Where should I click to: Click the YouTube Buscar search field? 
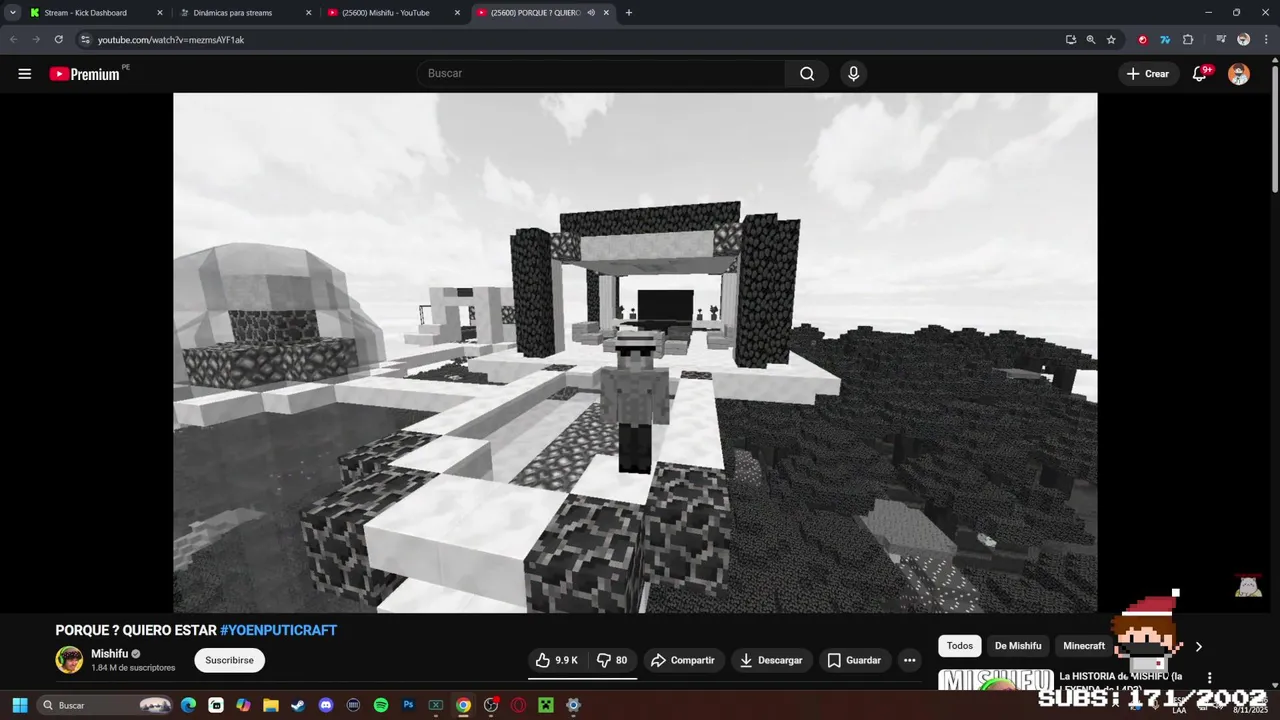600,74
